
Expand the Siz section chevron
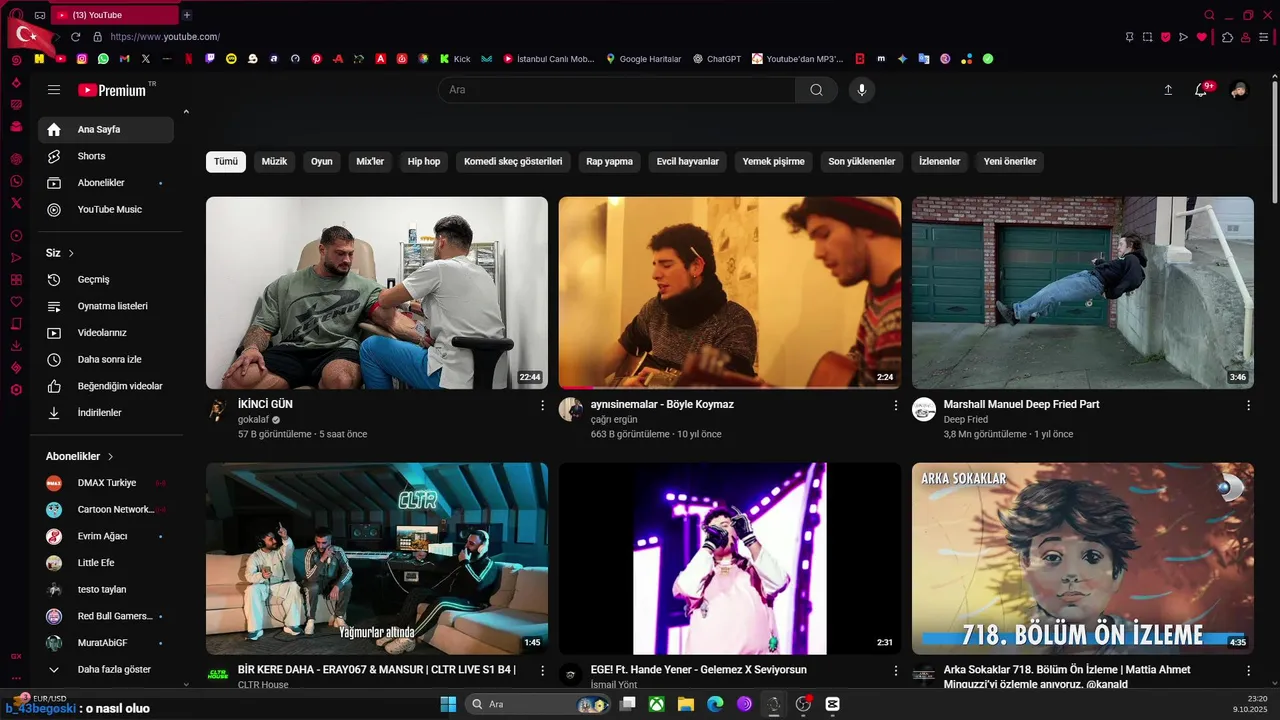71,253
